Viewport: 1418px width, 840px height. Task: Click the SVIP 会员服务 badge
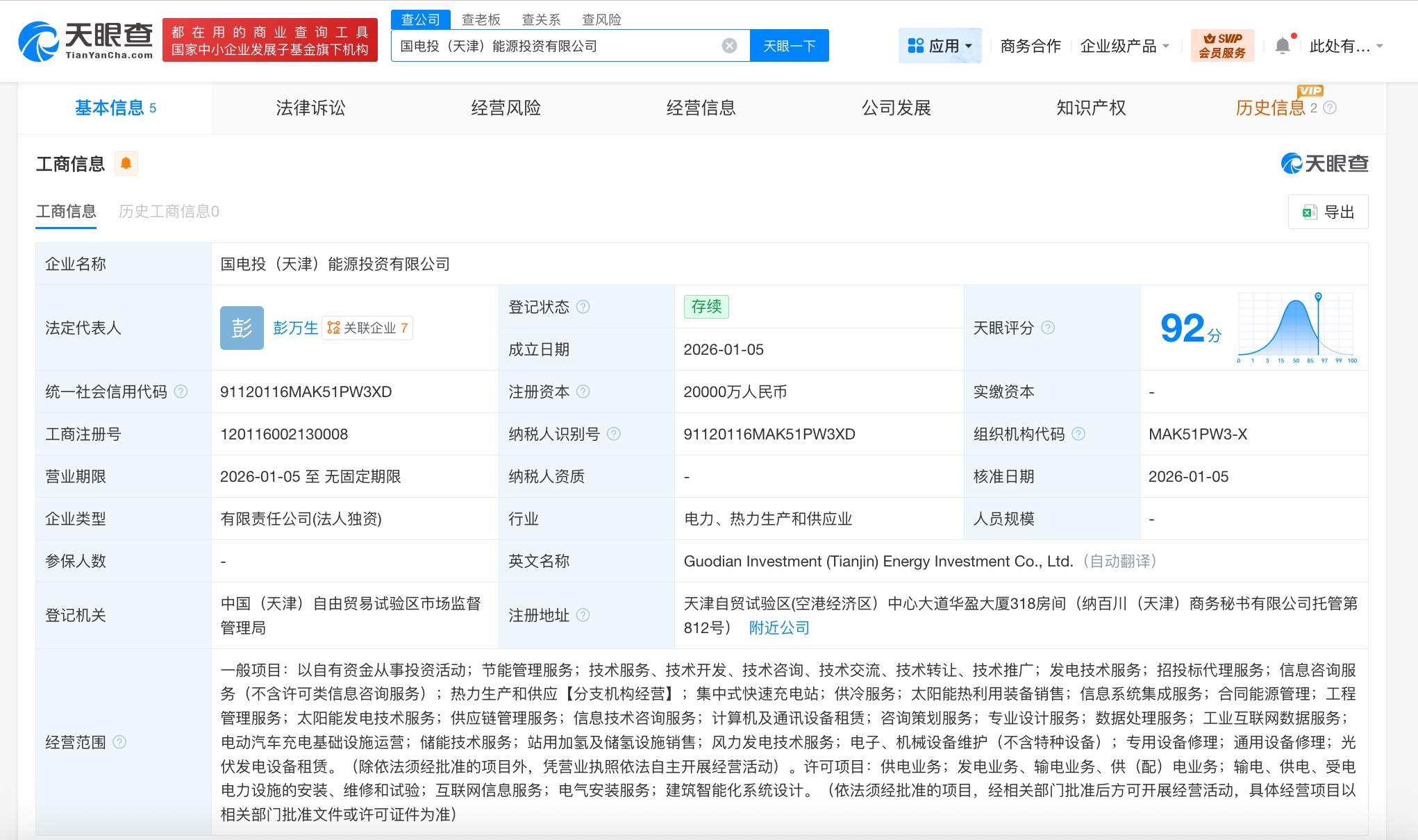click(x=1222, y=46)
